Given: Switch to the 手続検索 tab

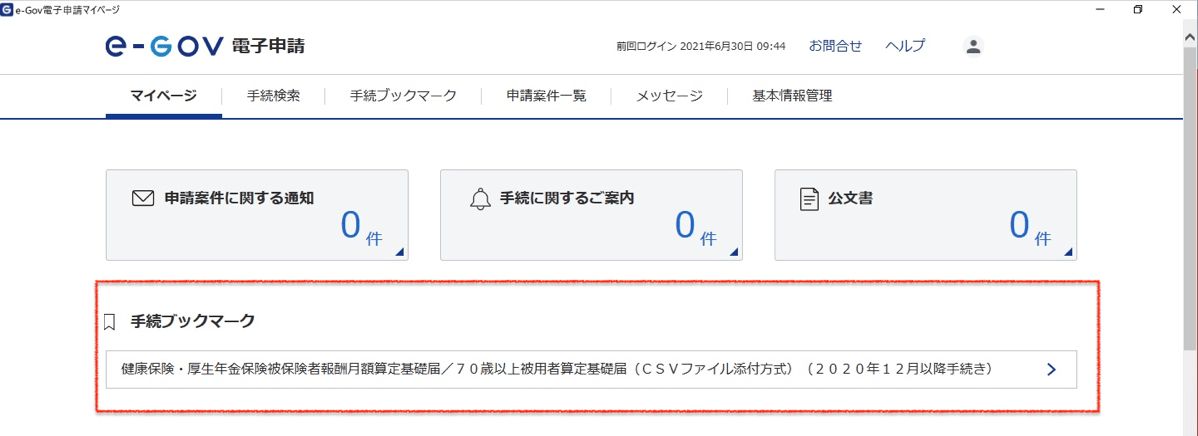Looking at the screenshot, I should (273, 96).
